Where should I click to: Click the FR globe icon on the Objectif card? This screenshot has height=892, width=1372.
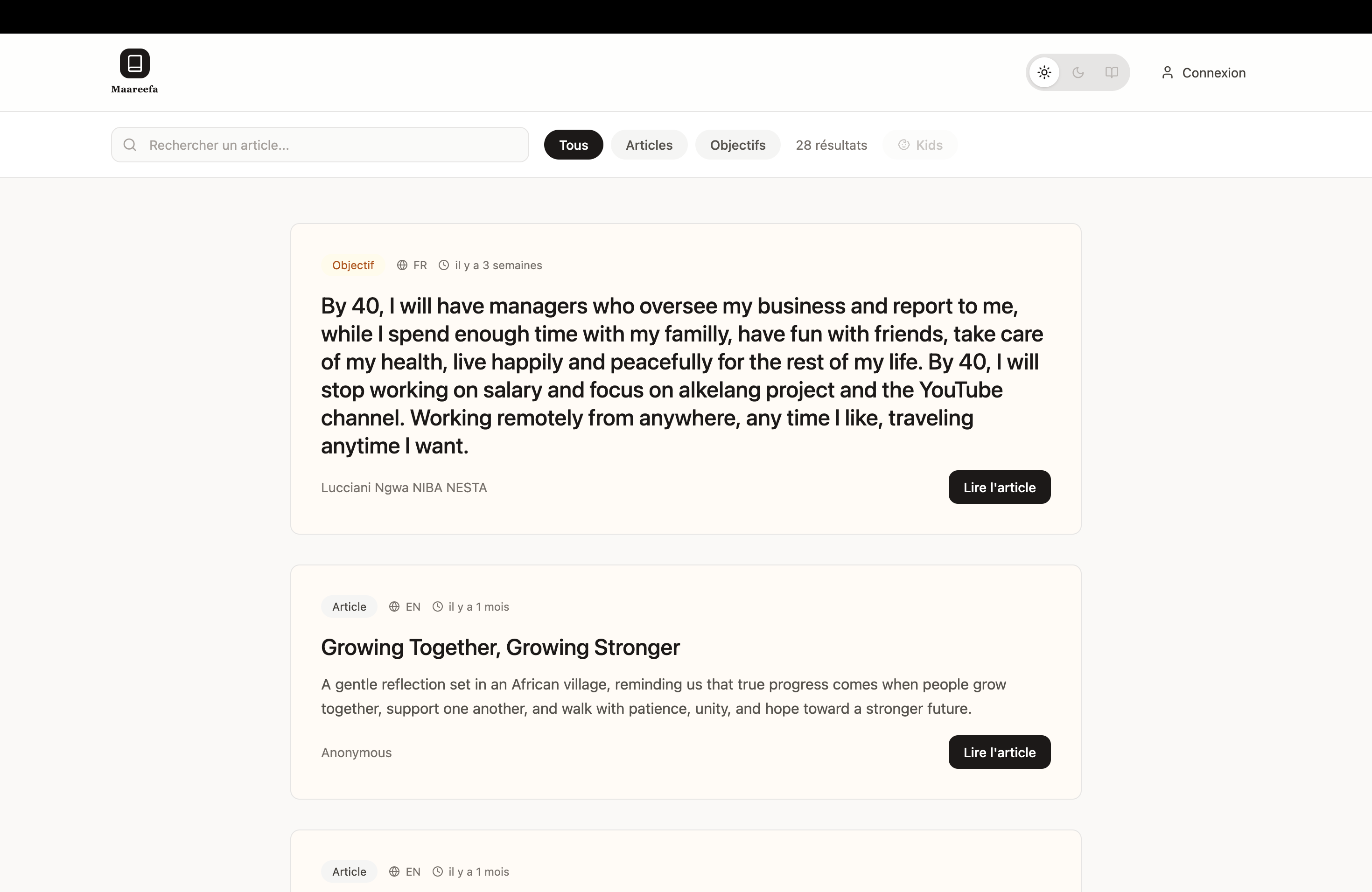click(x=402, y=265)
